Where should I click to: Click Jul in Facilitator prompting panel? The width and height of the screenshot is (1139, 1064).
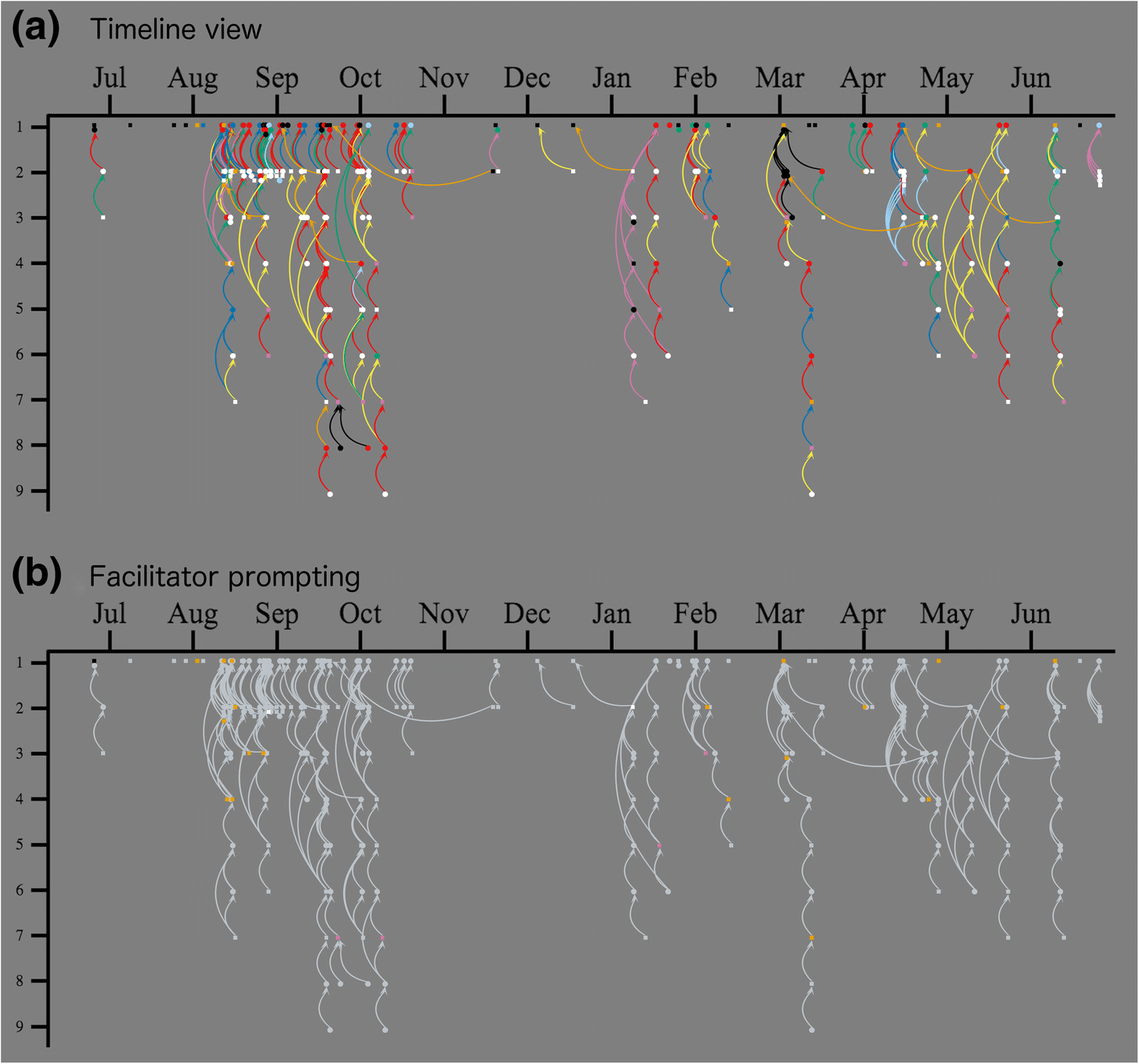[109, 614]
